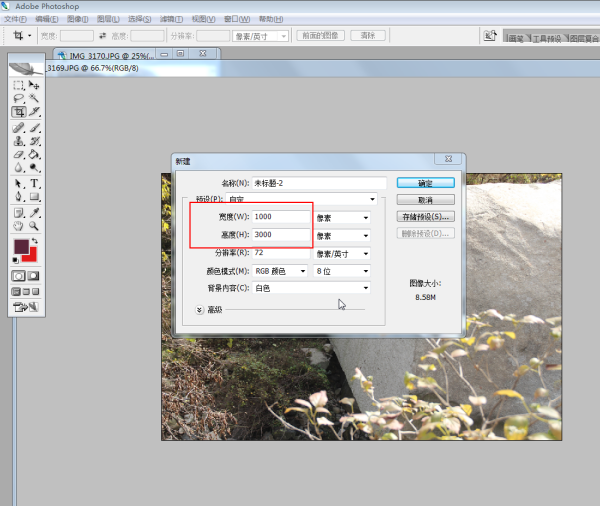The width and height of the screenshot is (600, 506).
Task: Select the Path Selection tool
Action: coord(19,183)
